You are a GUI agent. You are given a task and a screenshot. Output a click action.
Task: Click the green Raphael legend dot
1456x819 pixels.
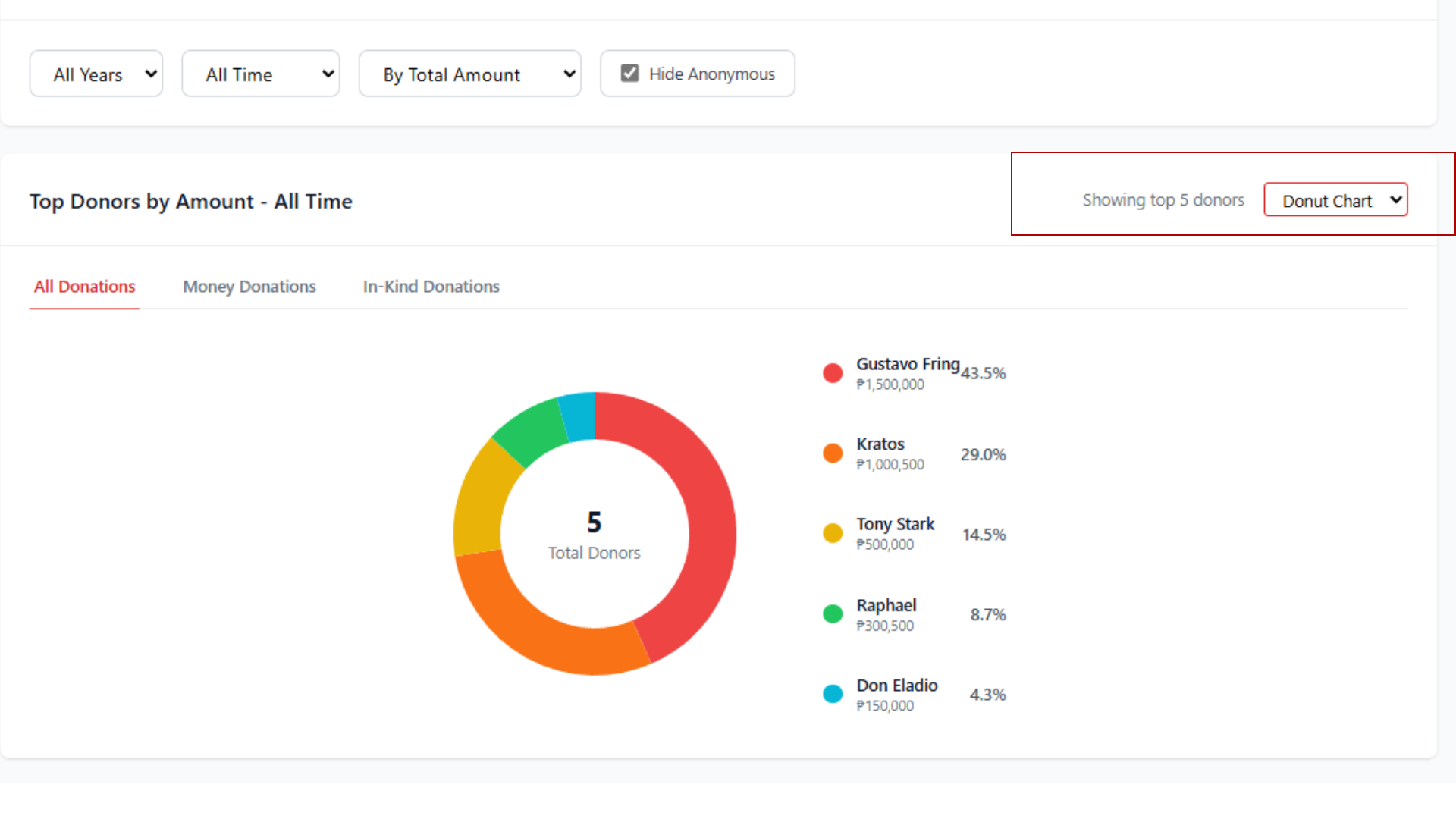coord(833,614)
